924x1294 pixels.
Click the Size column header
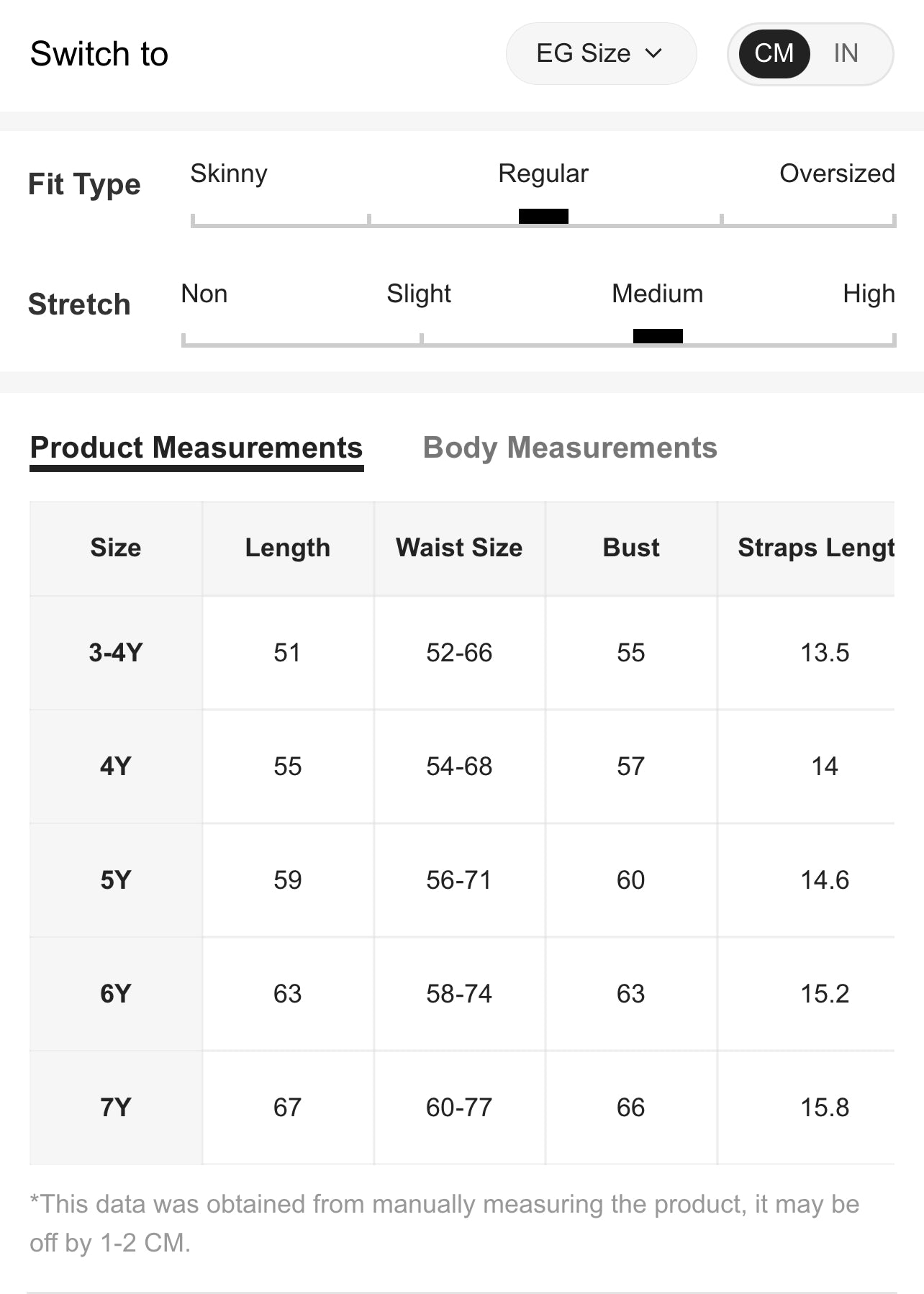coord(116,548)
